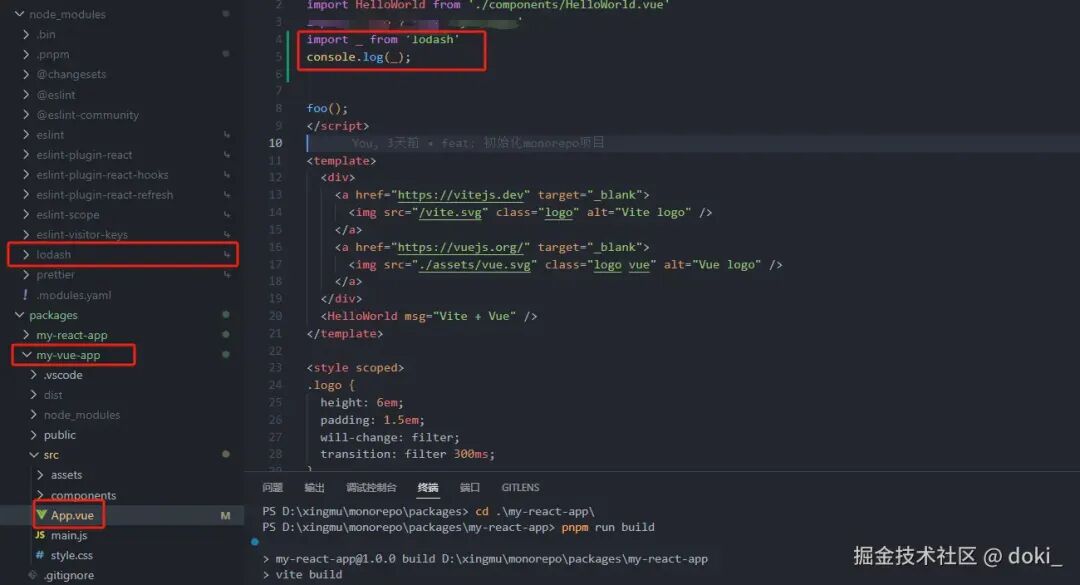Switch to the GITLENS panel tab
1080x585 pixels.
pyautogui.click(x=520, y=487)
